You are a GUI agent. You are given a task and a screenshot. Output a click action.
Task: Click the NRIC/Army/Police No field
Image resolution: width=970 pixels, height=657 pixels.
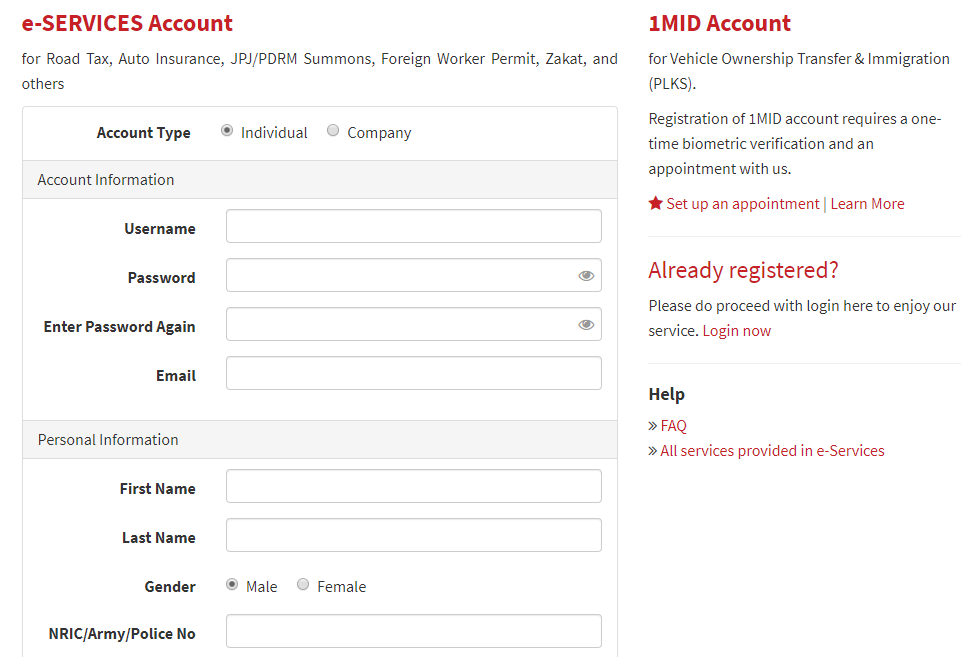(413, 631)
